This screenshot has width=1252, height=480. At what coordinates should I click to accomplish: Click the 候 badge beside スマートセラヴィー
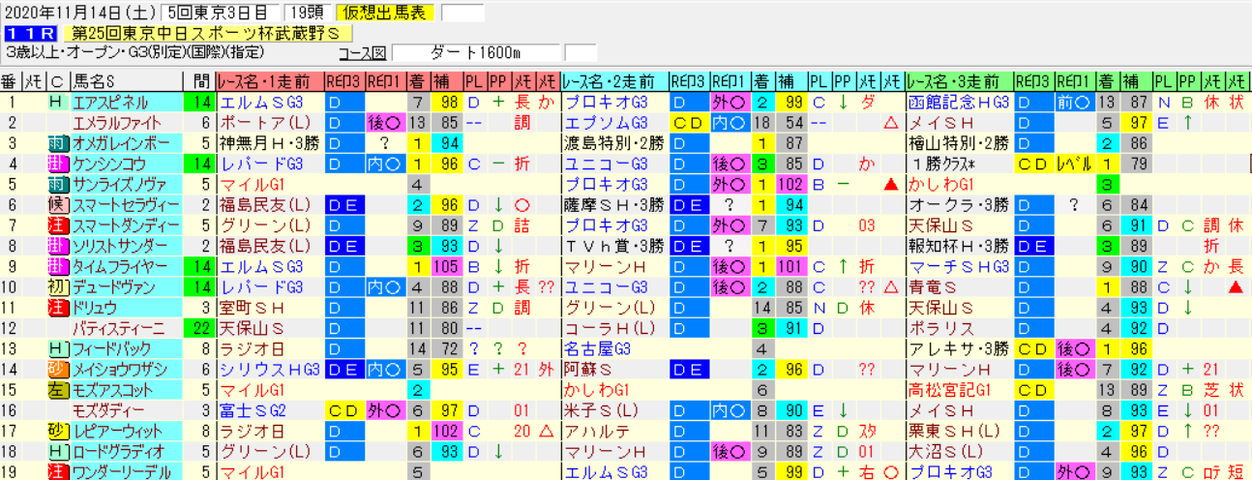pos(57,204)
